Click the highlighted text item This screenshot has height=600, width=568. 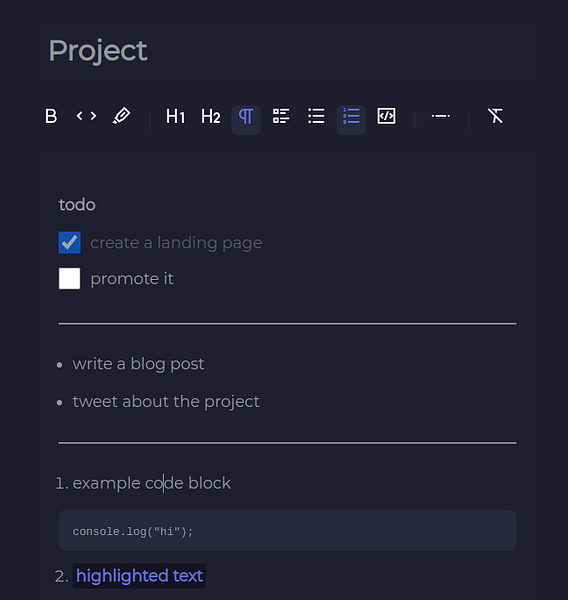tap(139, 576)
